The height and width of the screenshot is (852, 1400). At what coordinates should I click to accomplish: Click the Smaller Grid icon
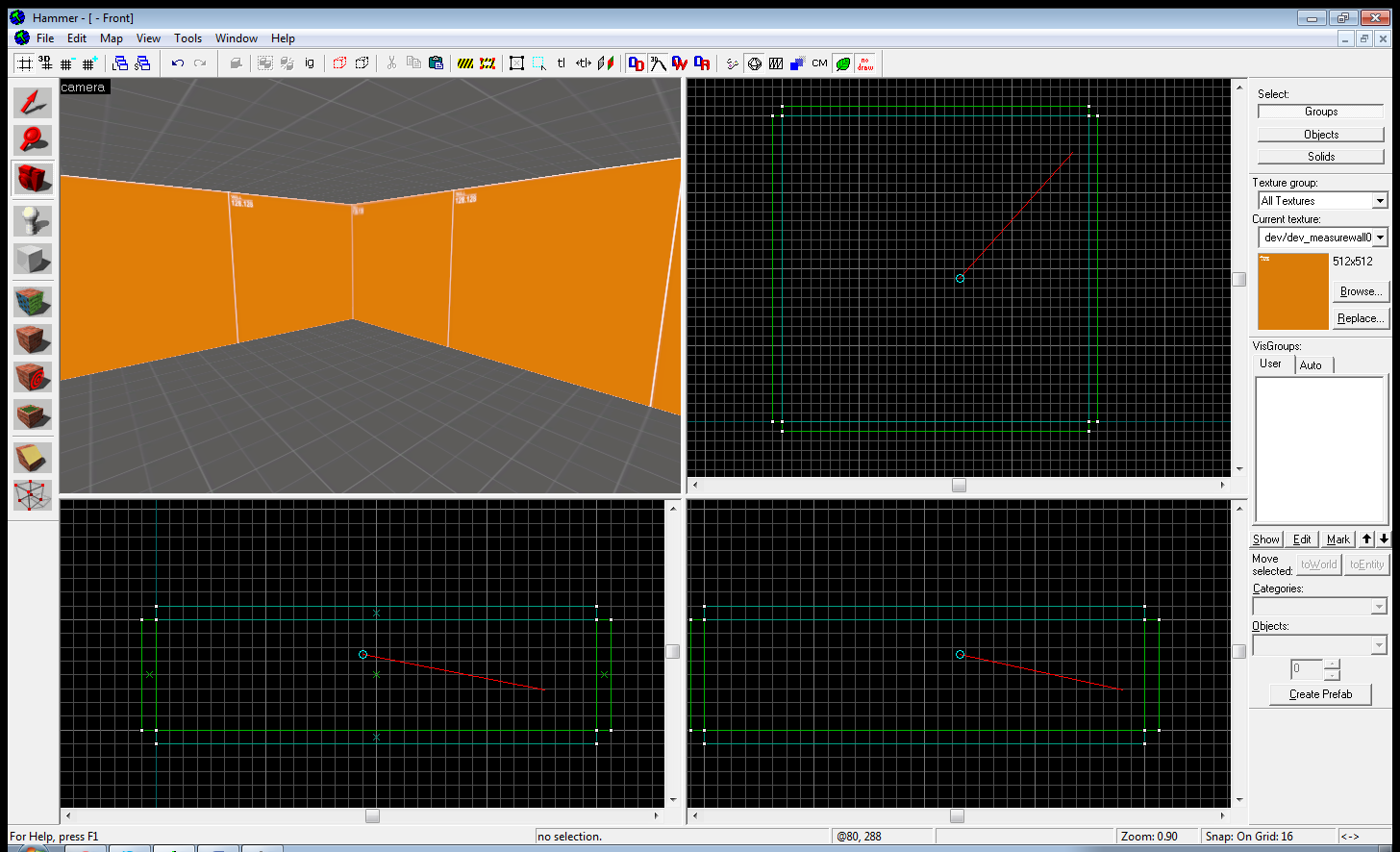[x=67, y=63]
